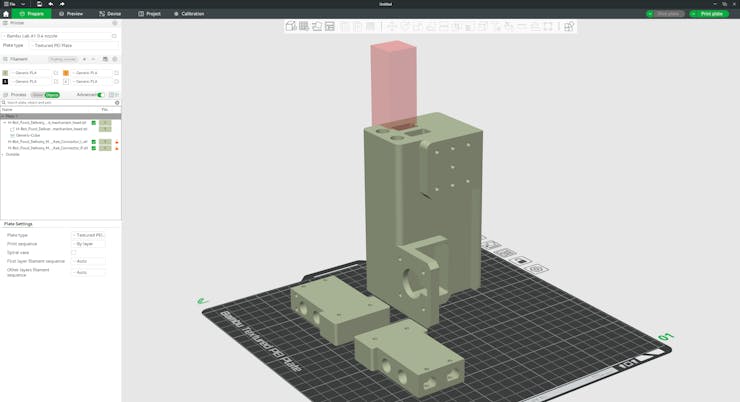Click filament 4 white color swatch

coord(66,82)
